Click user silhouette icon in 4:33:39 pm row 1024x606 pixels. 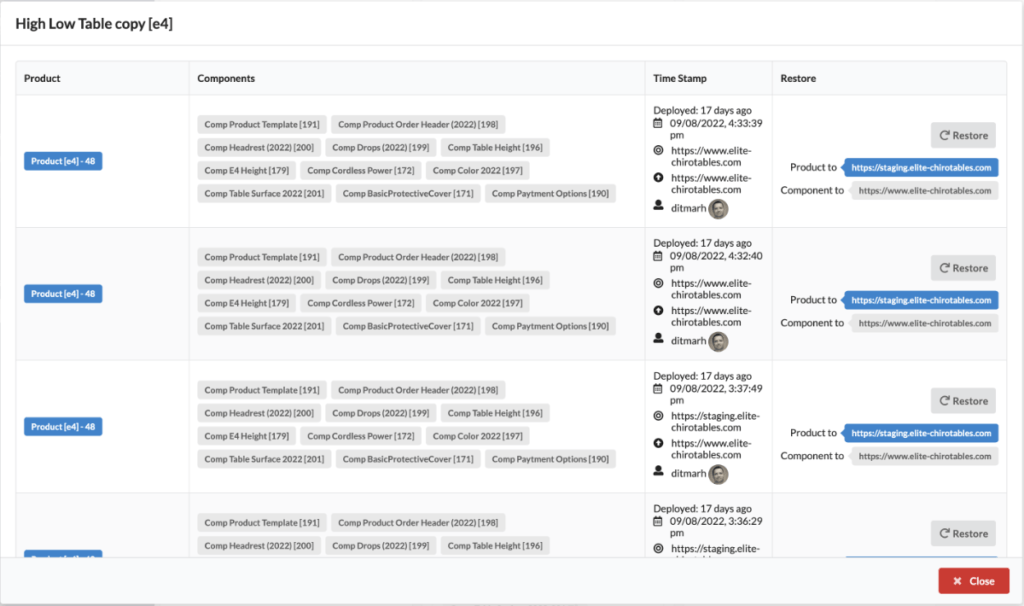coord(658,205)
